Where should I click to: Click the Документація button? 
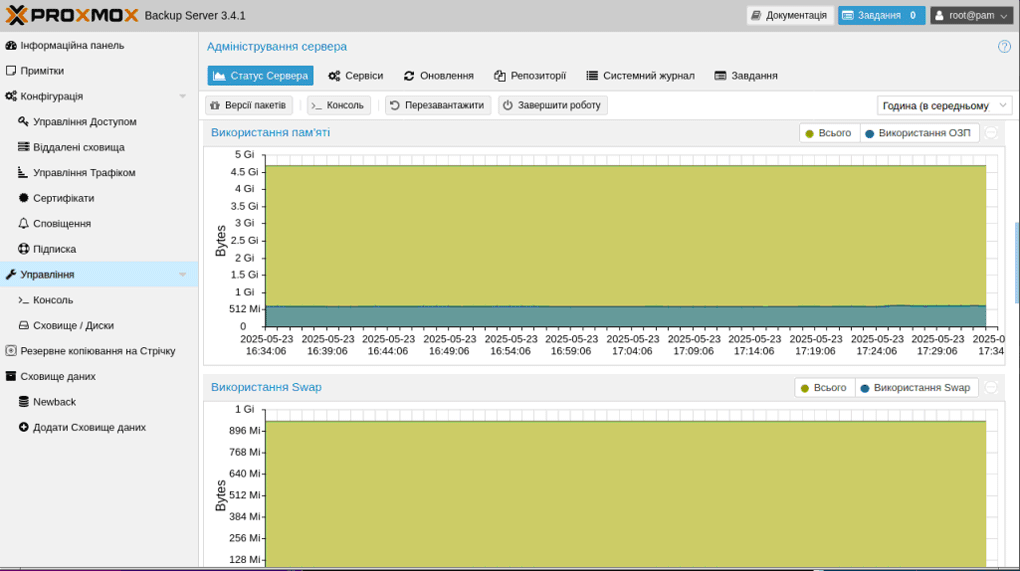click(789, 15)
